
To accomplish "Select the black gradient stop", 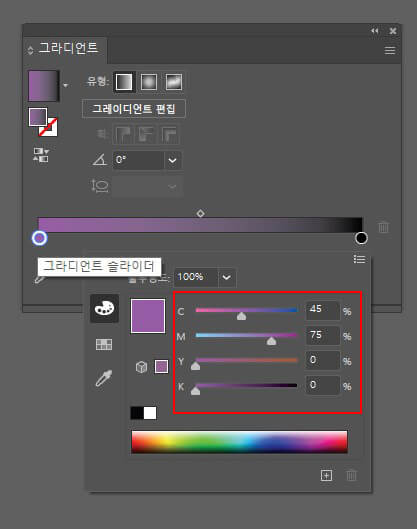I will point(361,238).
